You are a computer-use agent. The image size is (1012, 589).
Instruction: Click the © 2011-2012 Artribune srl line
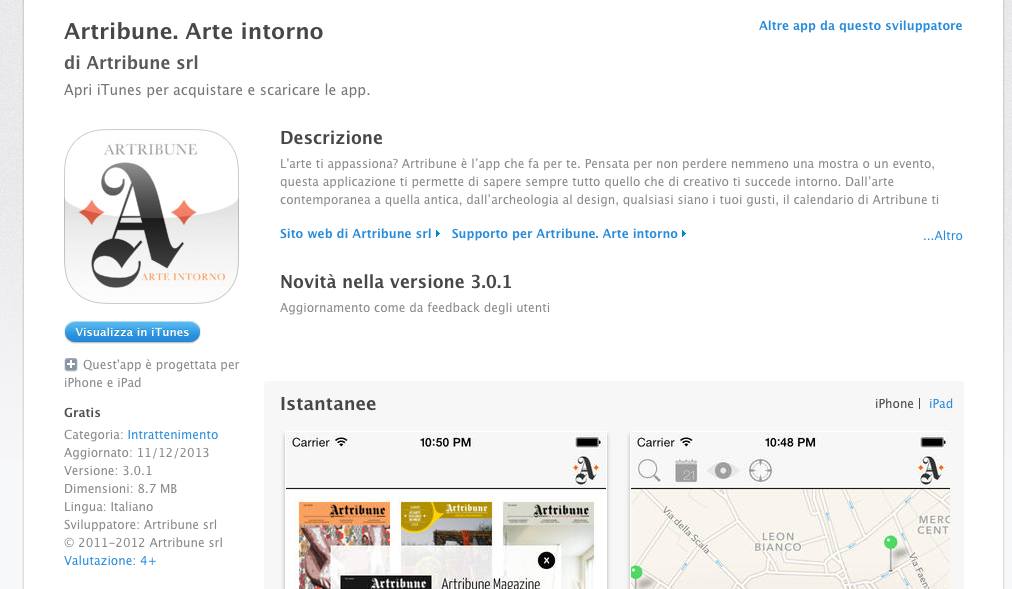pyautogui.click(x=143, y=543)
